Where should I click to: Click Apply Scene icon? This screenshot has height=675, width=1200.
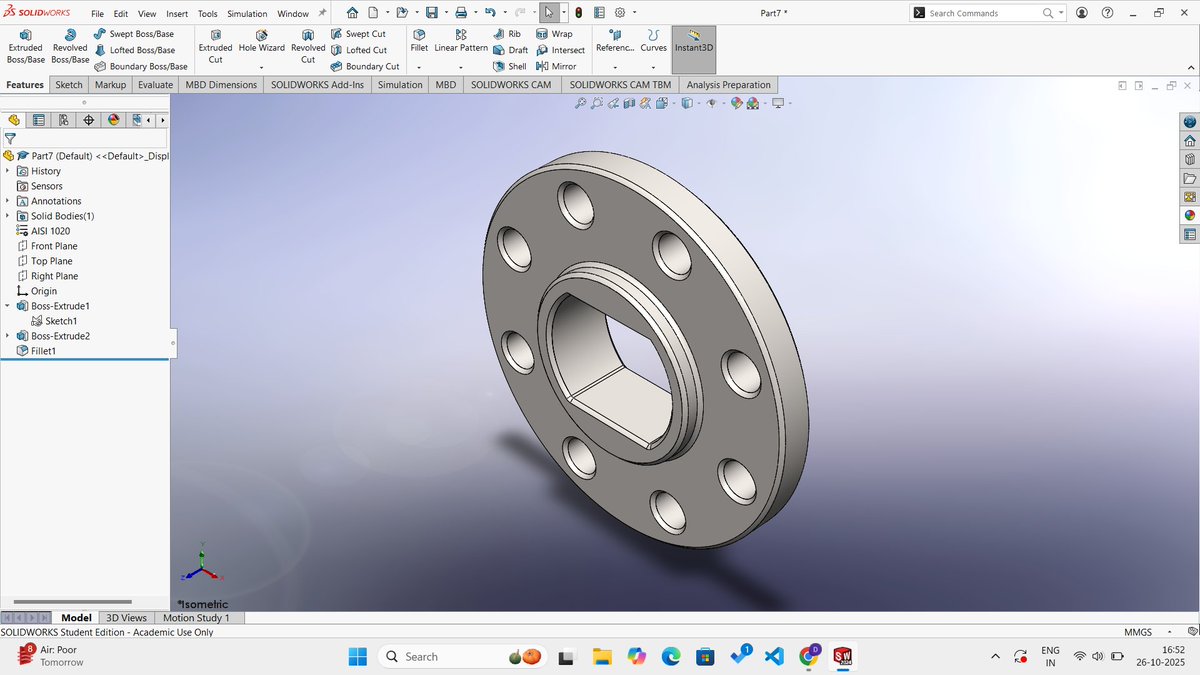tap(755, 103)
